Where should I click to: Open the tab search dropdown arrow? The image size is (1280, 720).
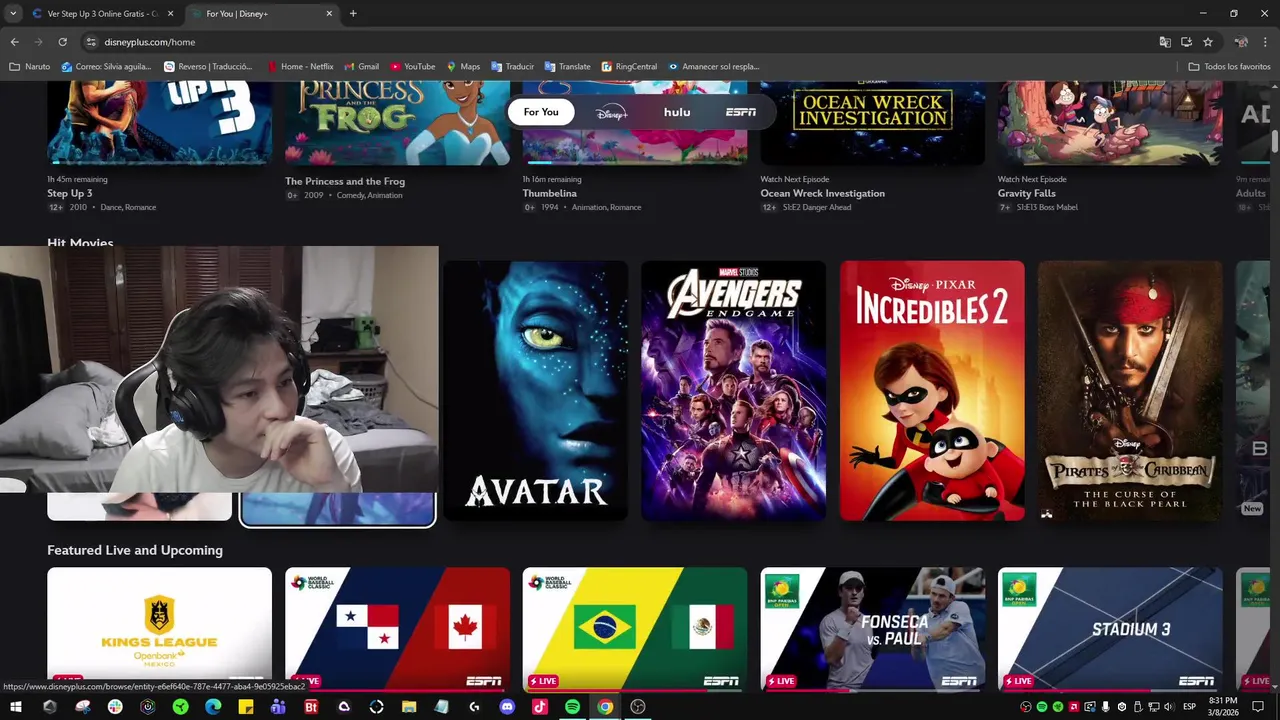click(12, 13)
